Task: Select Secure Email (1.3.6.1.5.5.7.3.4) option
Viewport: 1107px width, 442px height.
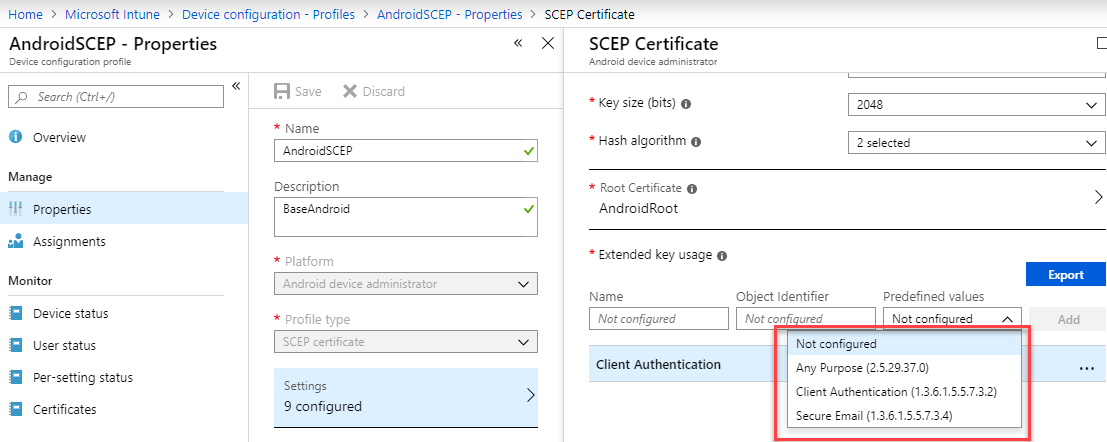Action: click(904, 416)
